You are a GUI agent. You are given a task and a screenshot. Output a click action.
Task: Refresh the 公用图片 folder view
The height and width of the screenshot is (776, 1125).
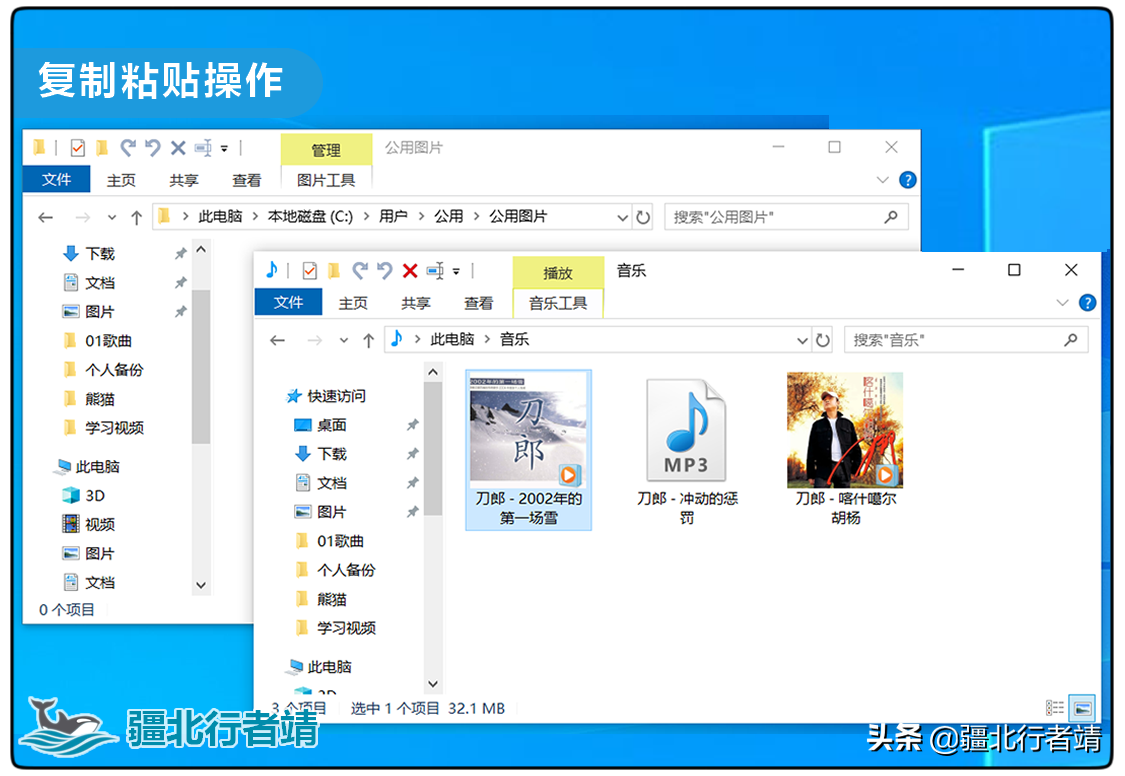[644, 217]
